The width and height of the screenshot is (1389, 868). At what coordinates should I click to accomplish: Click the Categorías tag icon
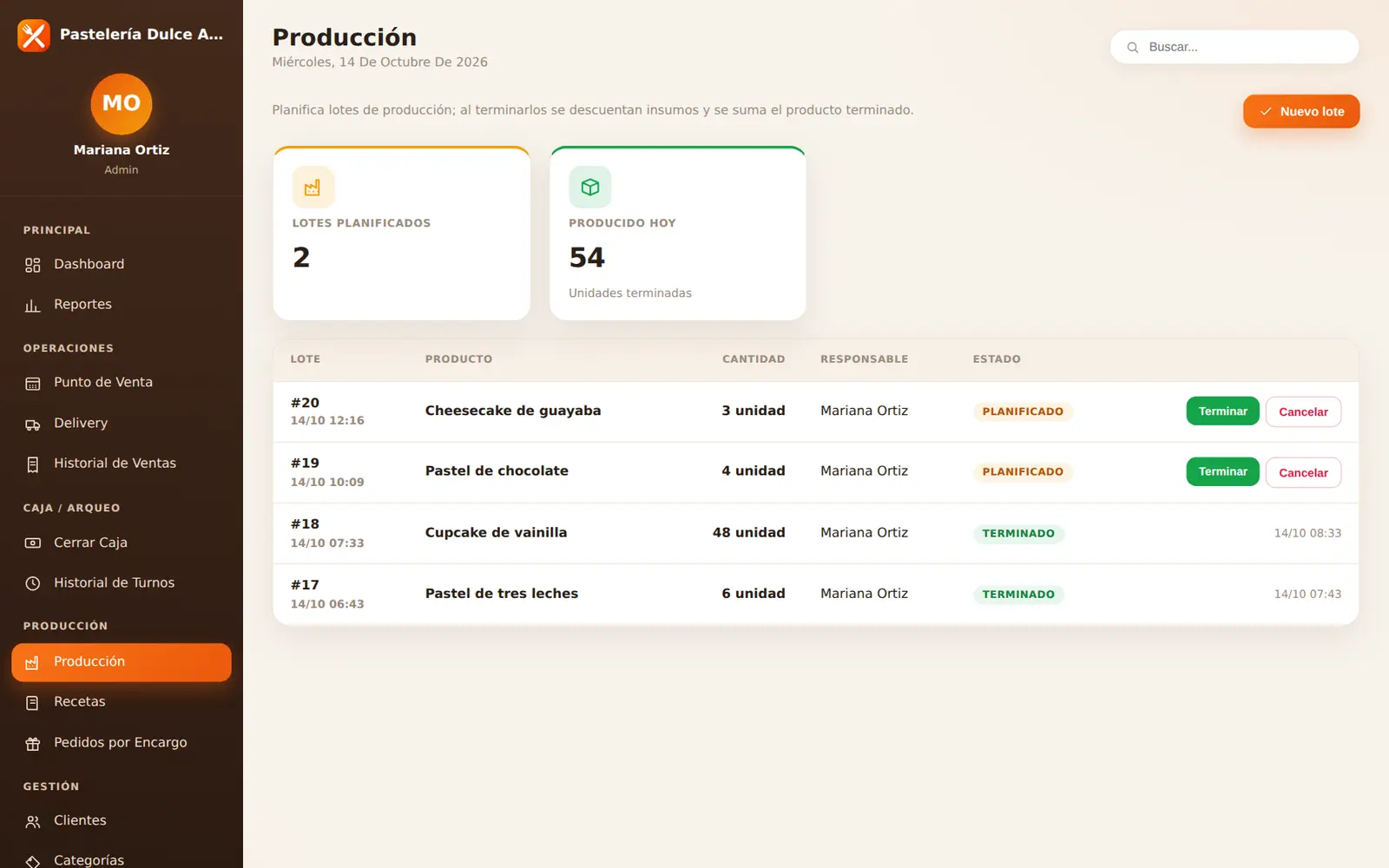tap(33, 861)
